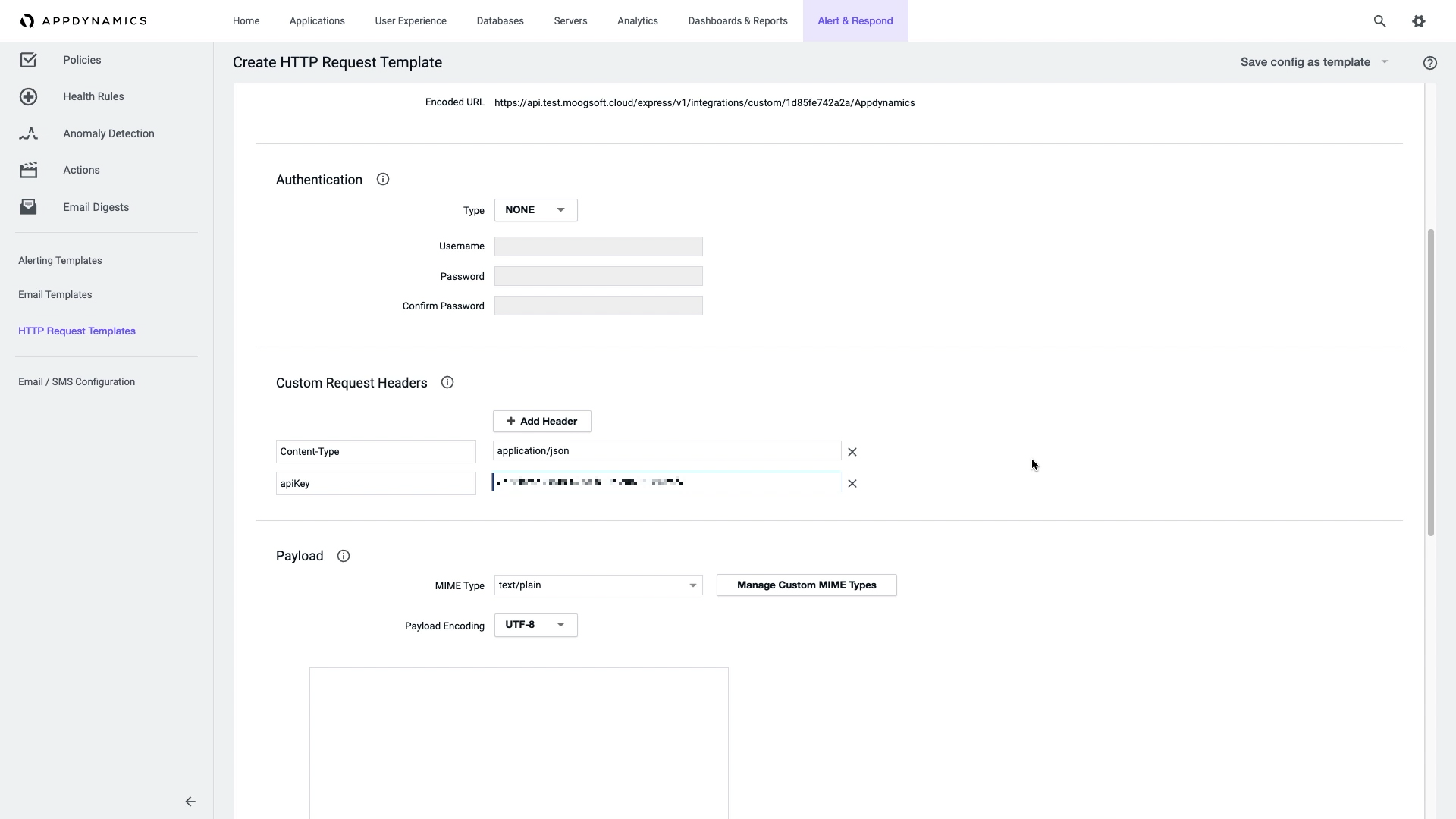Click the apiKey header name field

(x=375, y=484)
